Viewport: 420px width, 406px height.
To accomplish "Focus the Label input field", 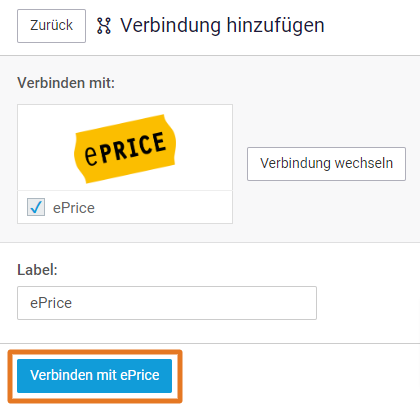I will pos(167,303).
